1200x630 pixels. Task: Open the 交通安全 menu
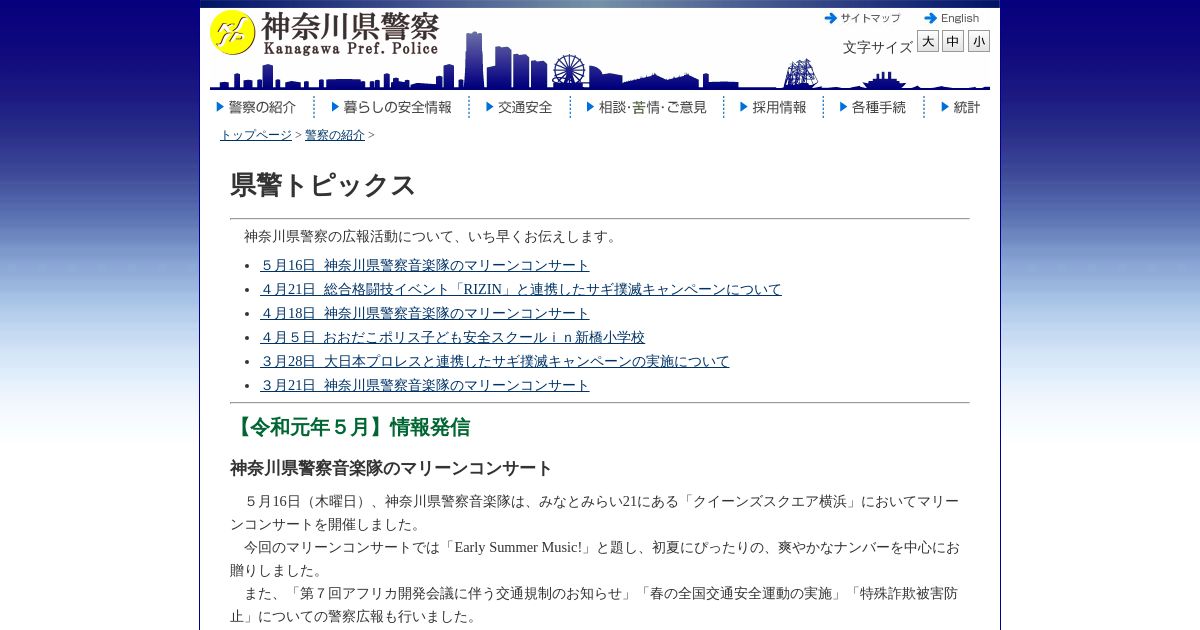tap(518, 107)
